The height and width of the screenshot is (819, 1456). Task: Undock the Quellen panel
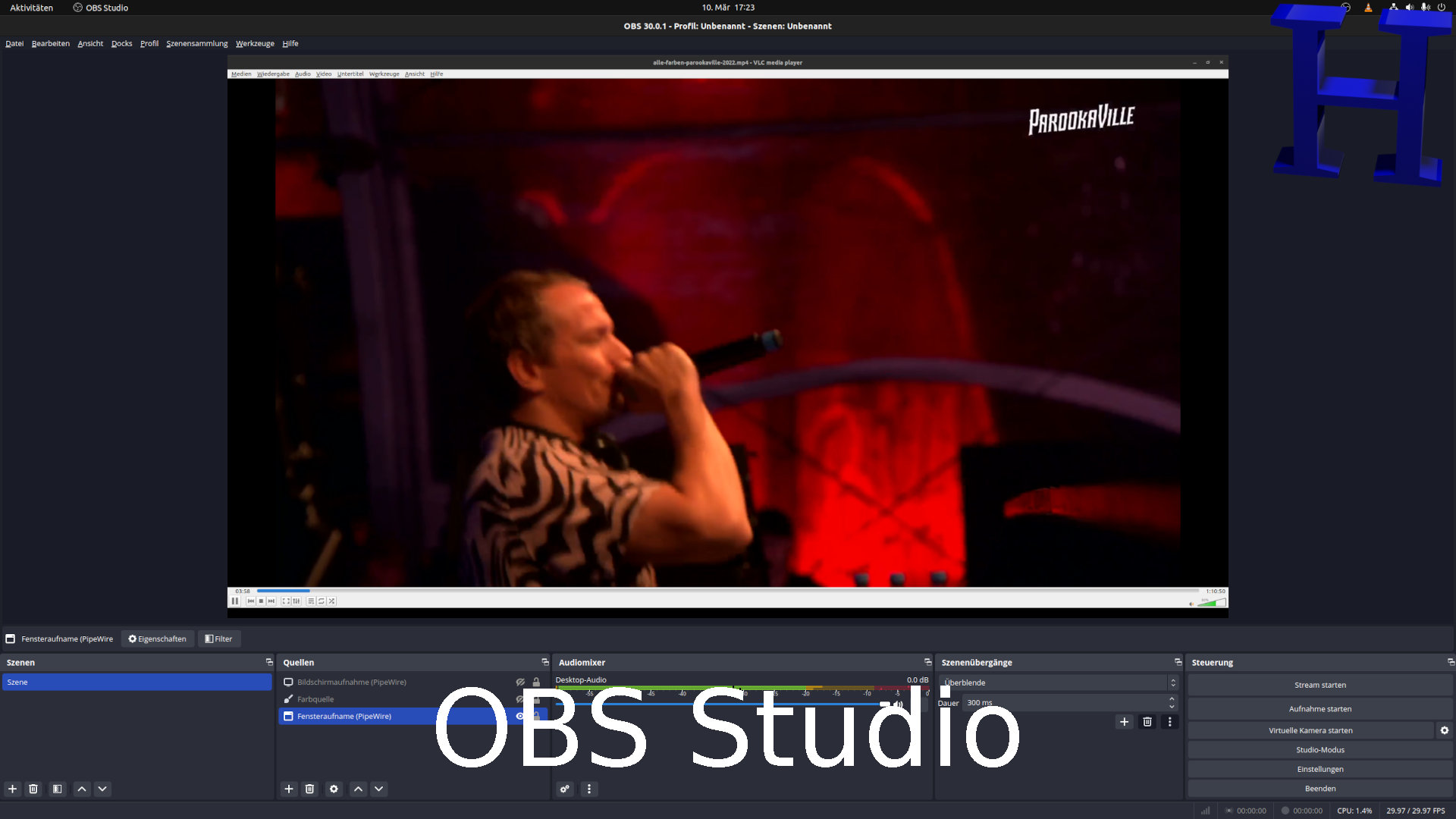pyautogui.click(x=545, y=662)
